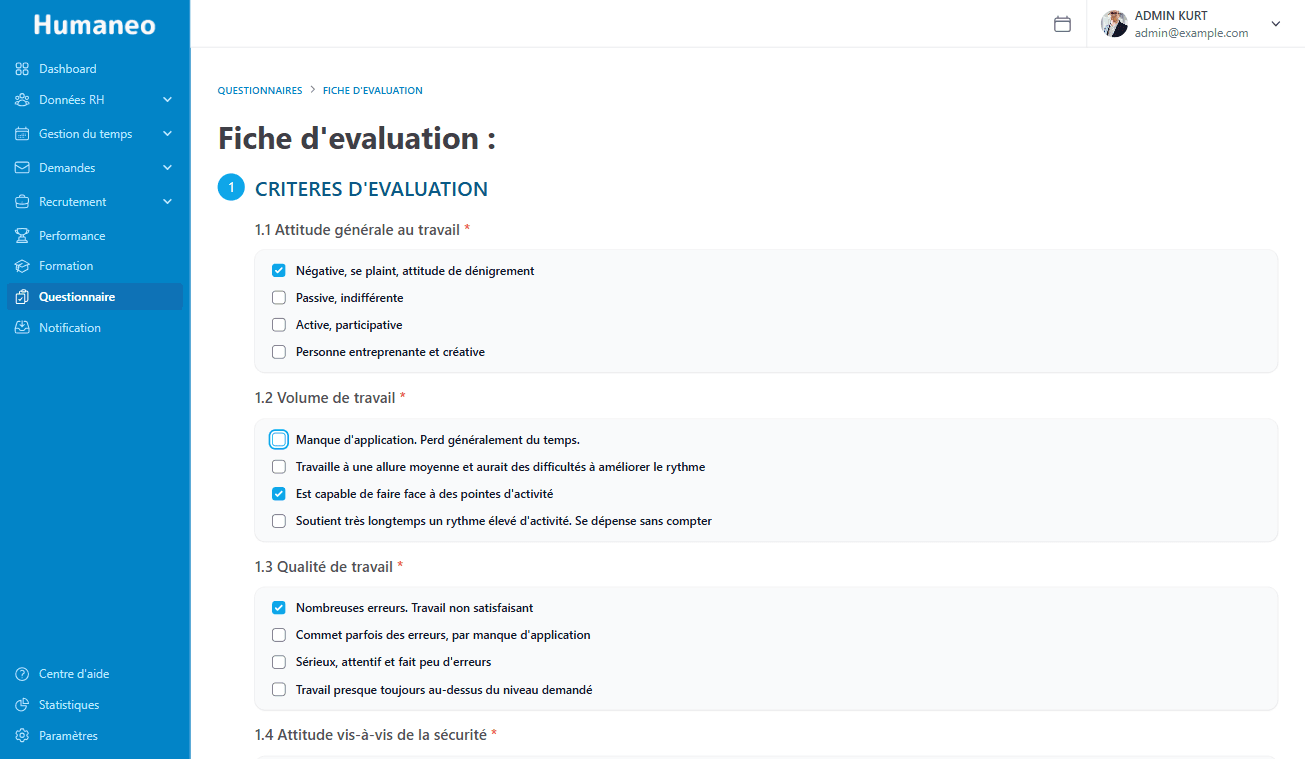This screenshot has width=1305, height=759.
Task: Click the Notification inbox icon
Action: pyautogui.click(x=22, y=328)
